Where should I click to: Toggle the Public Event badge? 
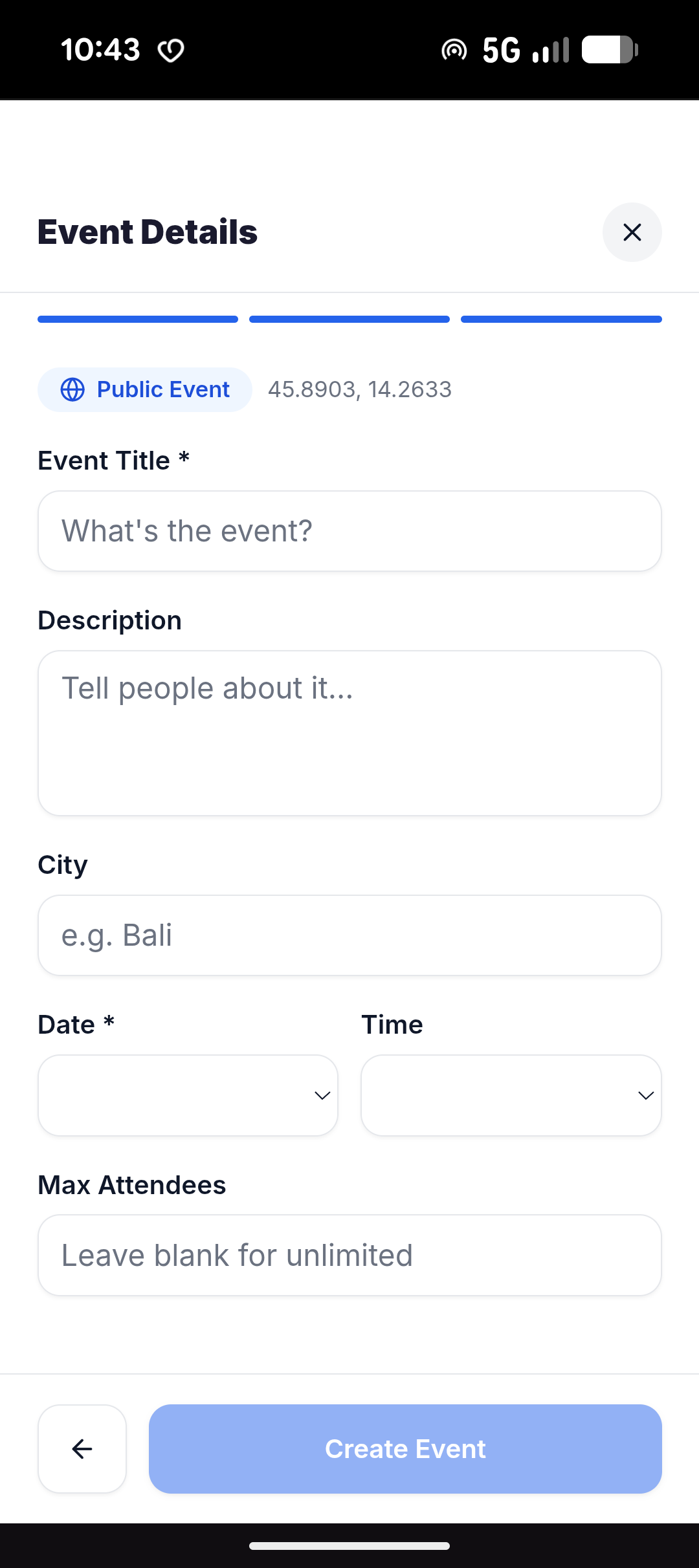point(145,389)
